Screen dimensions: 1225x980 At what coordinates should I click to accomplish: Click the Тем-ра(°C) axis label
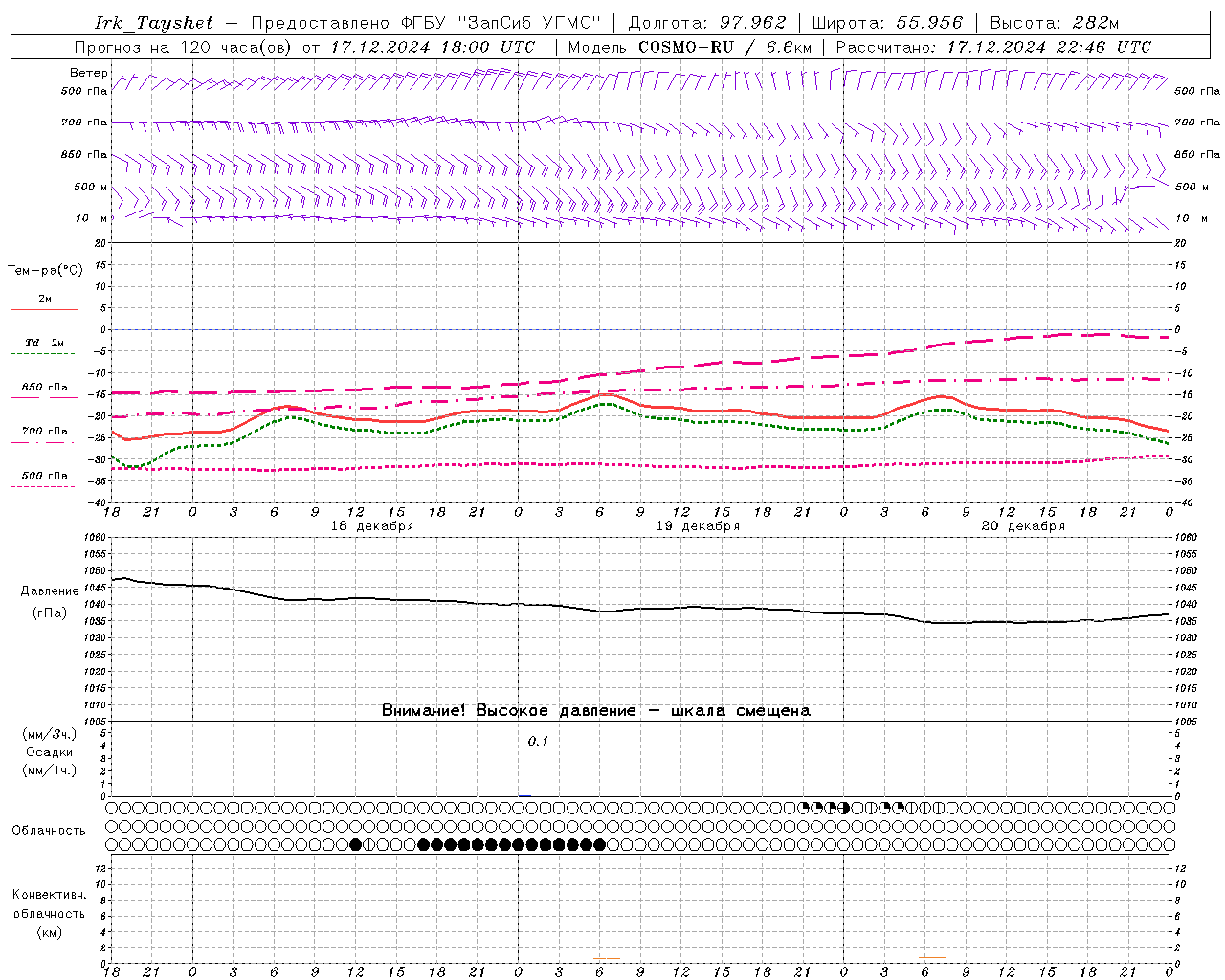coord(45,270)
